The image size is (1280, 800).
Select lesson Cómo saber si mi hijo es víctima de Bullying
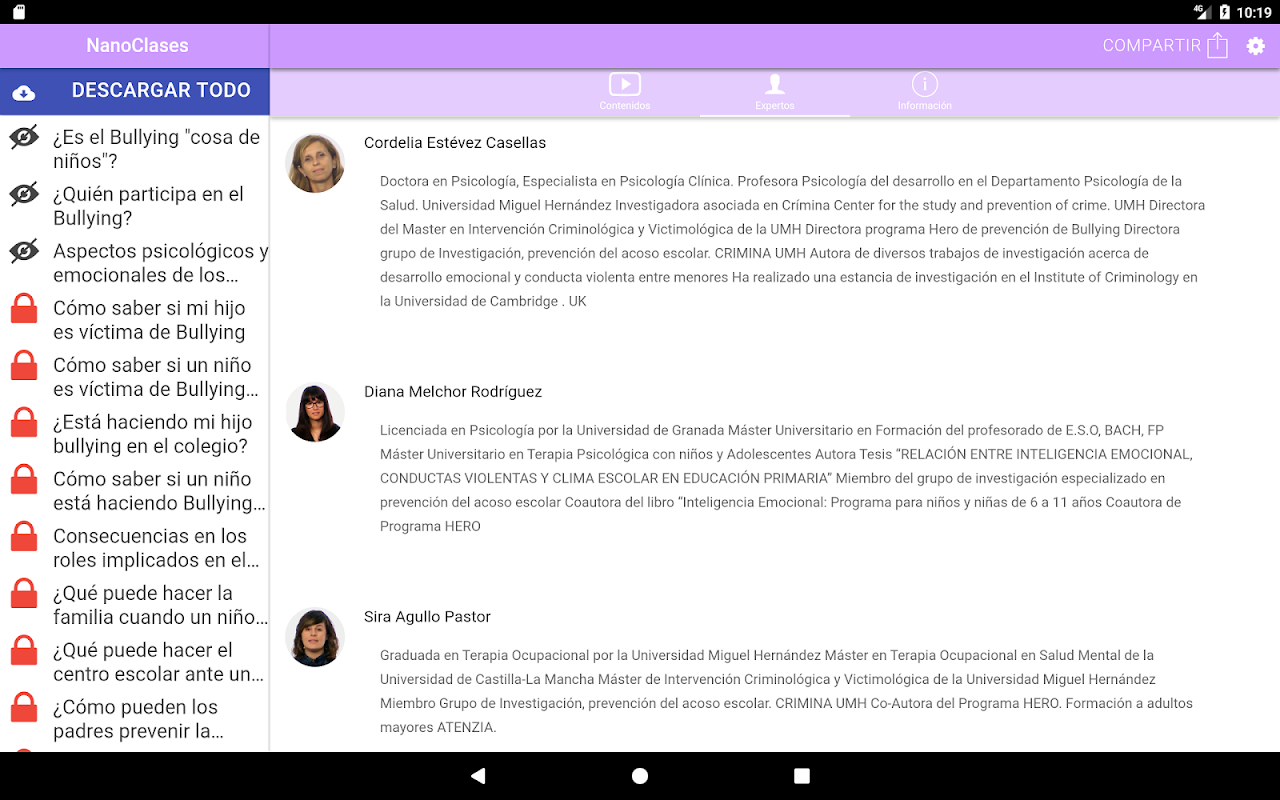point(149,320)
